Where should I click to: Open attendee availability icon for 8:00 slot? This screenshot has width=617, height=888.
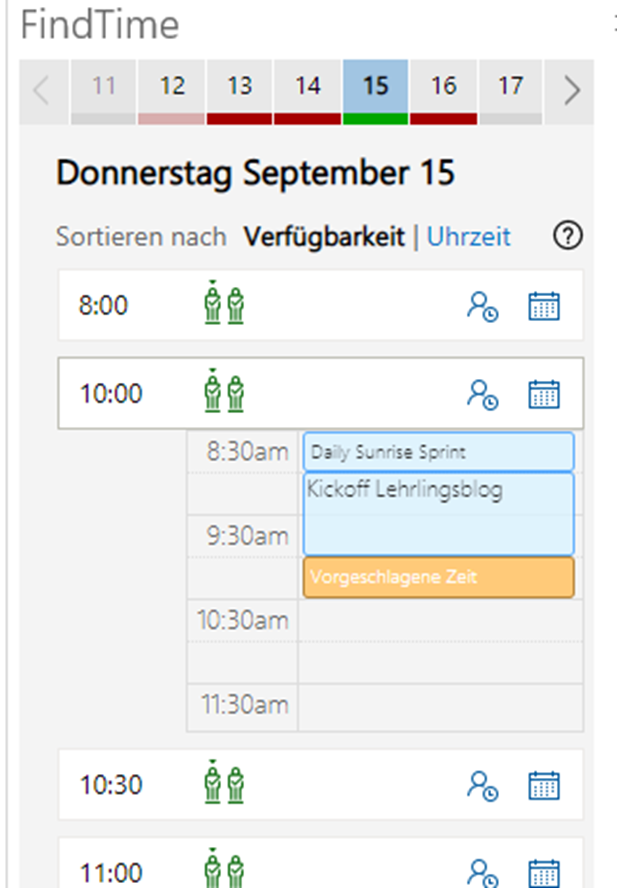coord(482,306)
